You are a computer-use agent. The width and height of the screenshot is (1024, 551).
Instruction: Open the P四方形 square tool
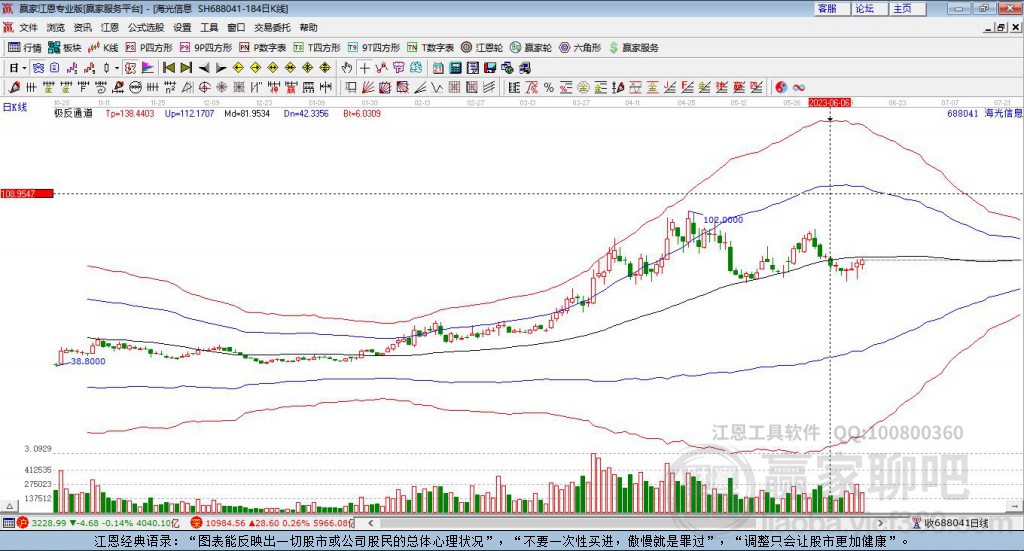pyautogui.click(x=149, y=48)
